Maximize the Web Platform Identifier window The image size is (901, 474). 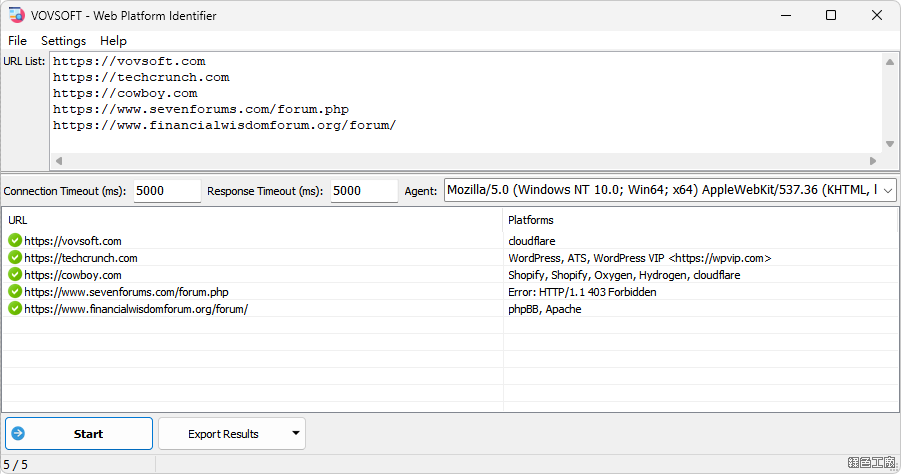click(x=831, y=16)
